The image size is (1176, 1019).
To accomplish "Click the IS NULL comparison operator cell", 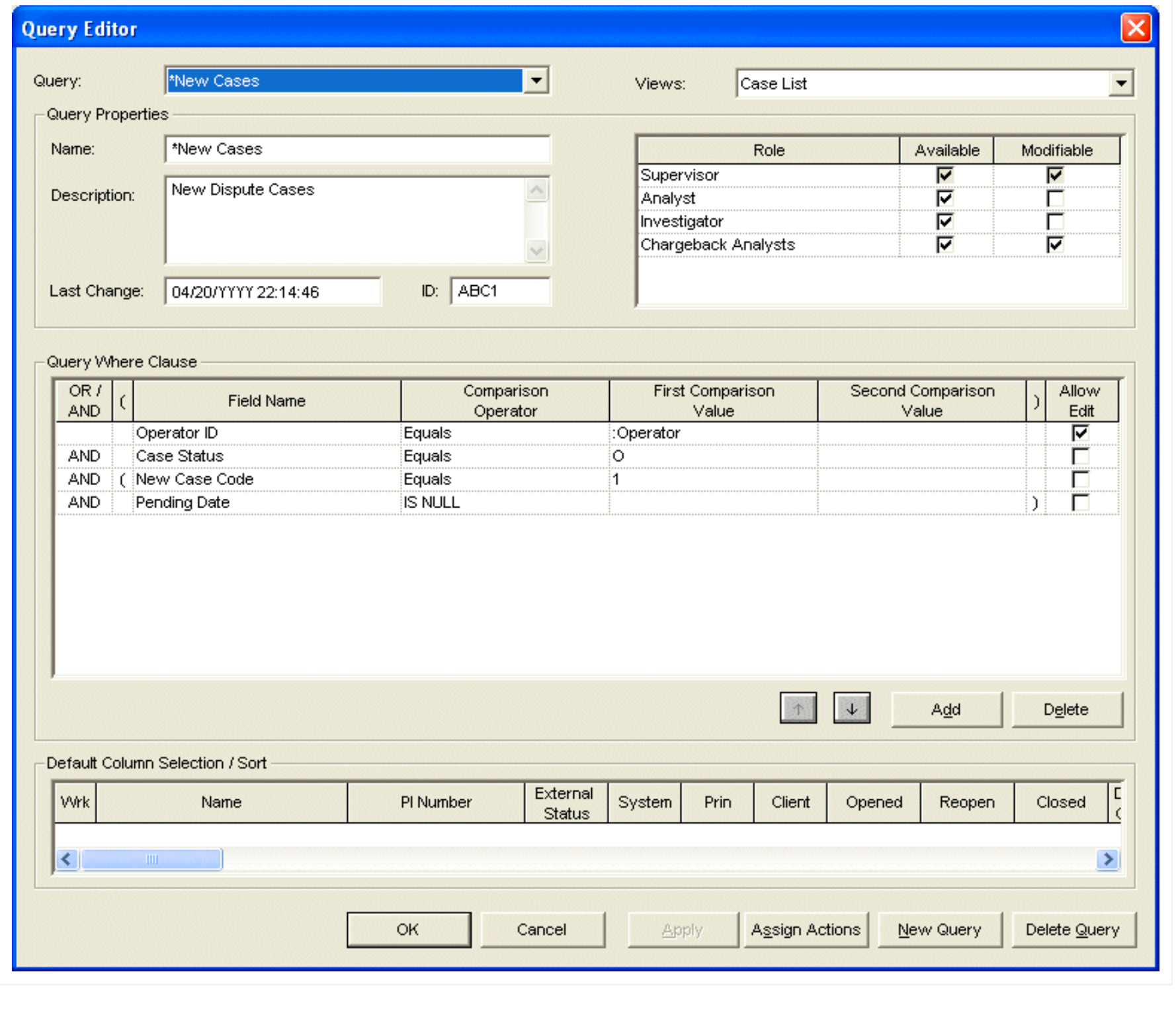I will pos(505,502).
